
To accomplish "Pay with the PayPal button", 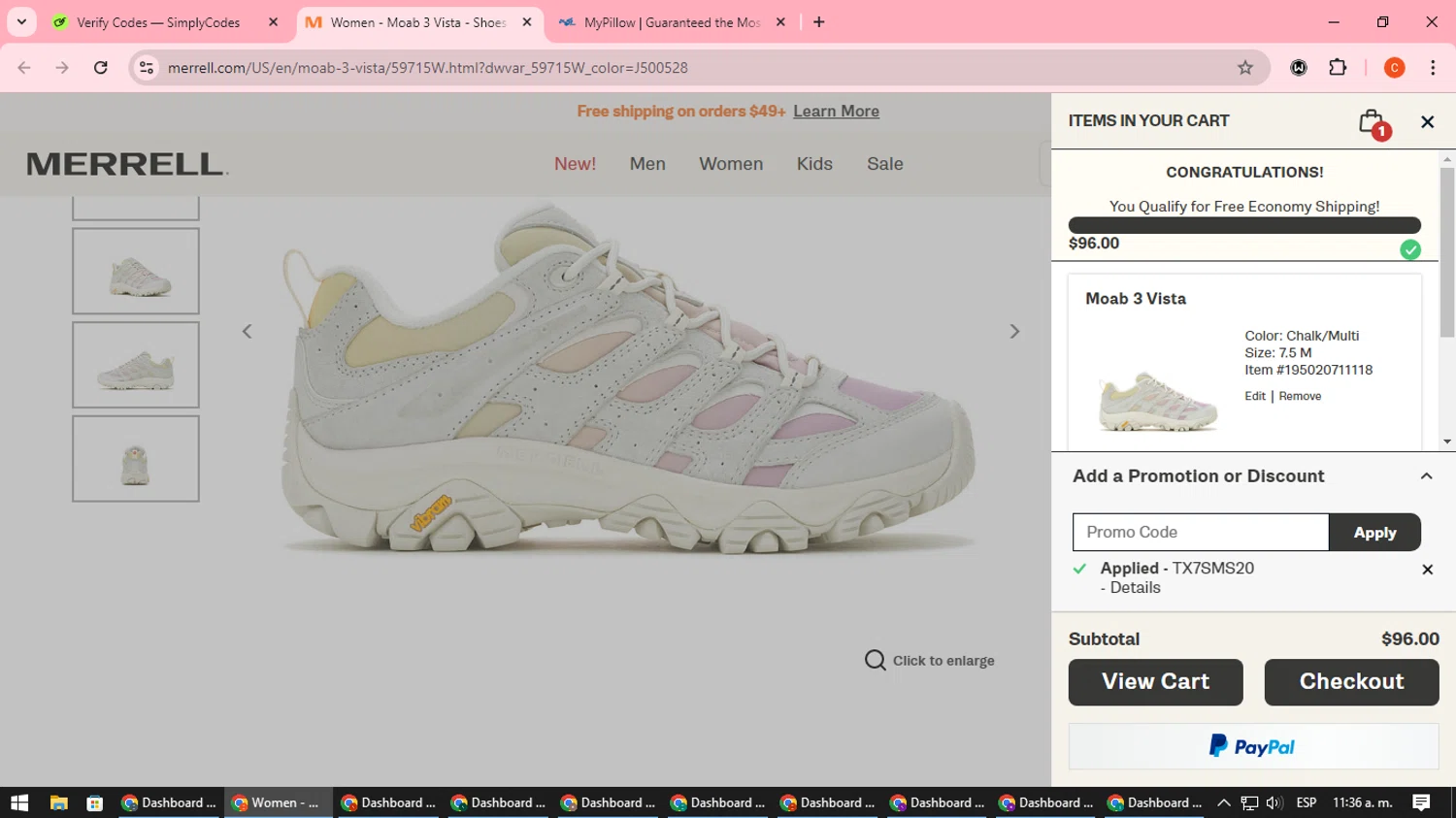I will click(x=1253, y=746).
